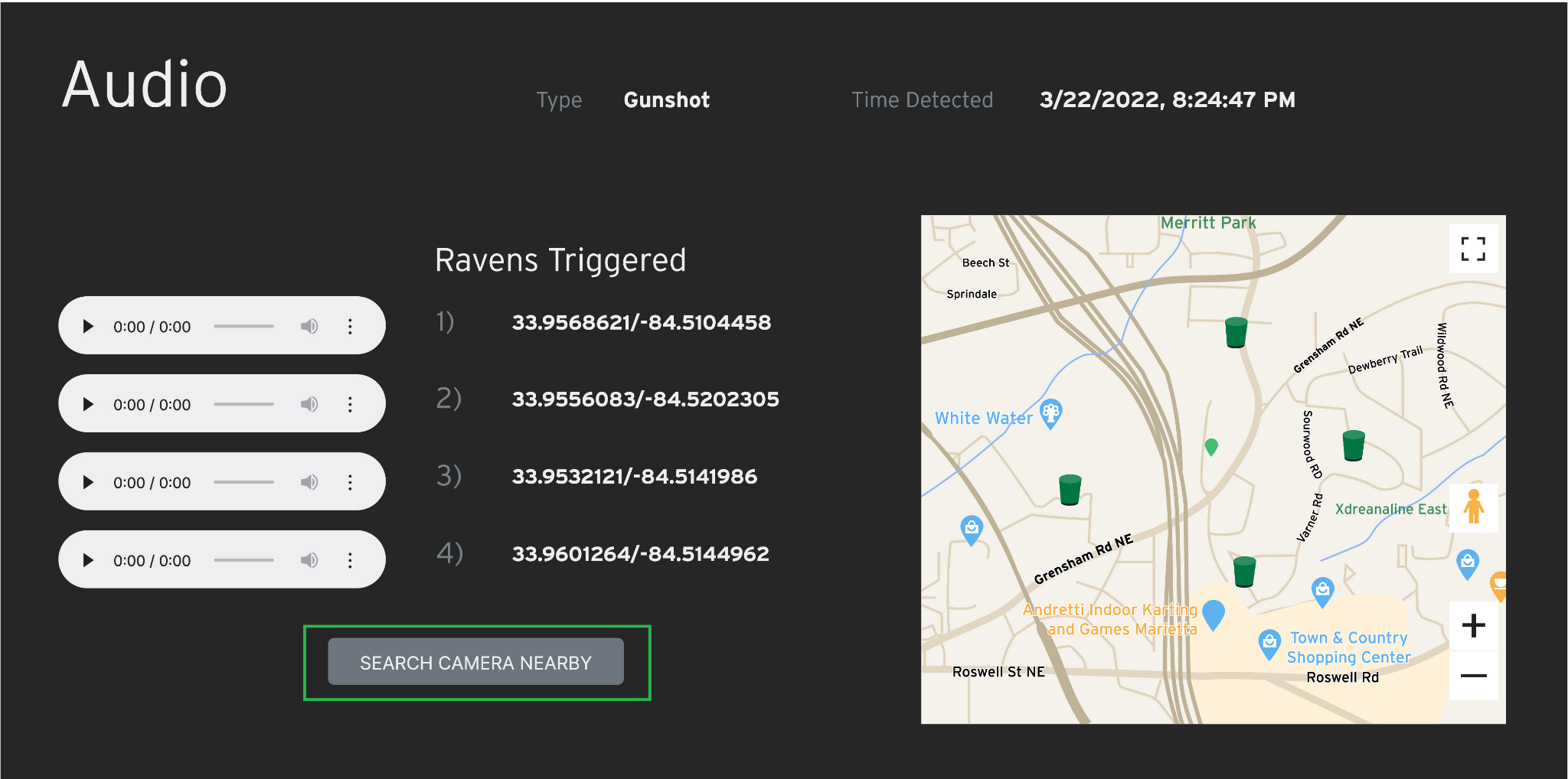Start playback on the fourth audio clip
Screen dimensions: 1568x779
point(88,559)
